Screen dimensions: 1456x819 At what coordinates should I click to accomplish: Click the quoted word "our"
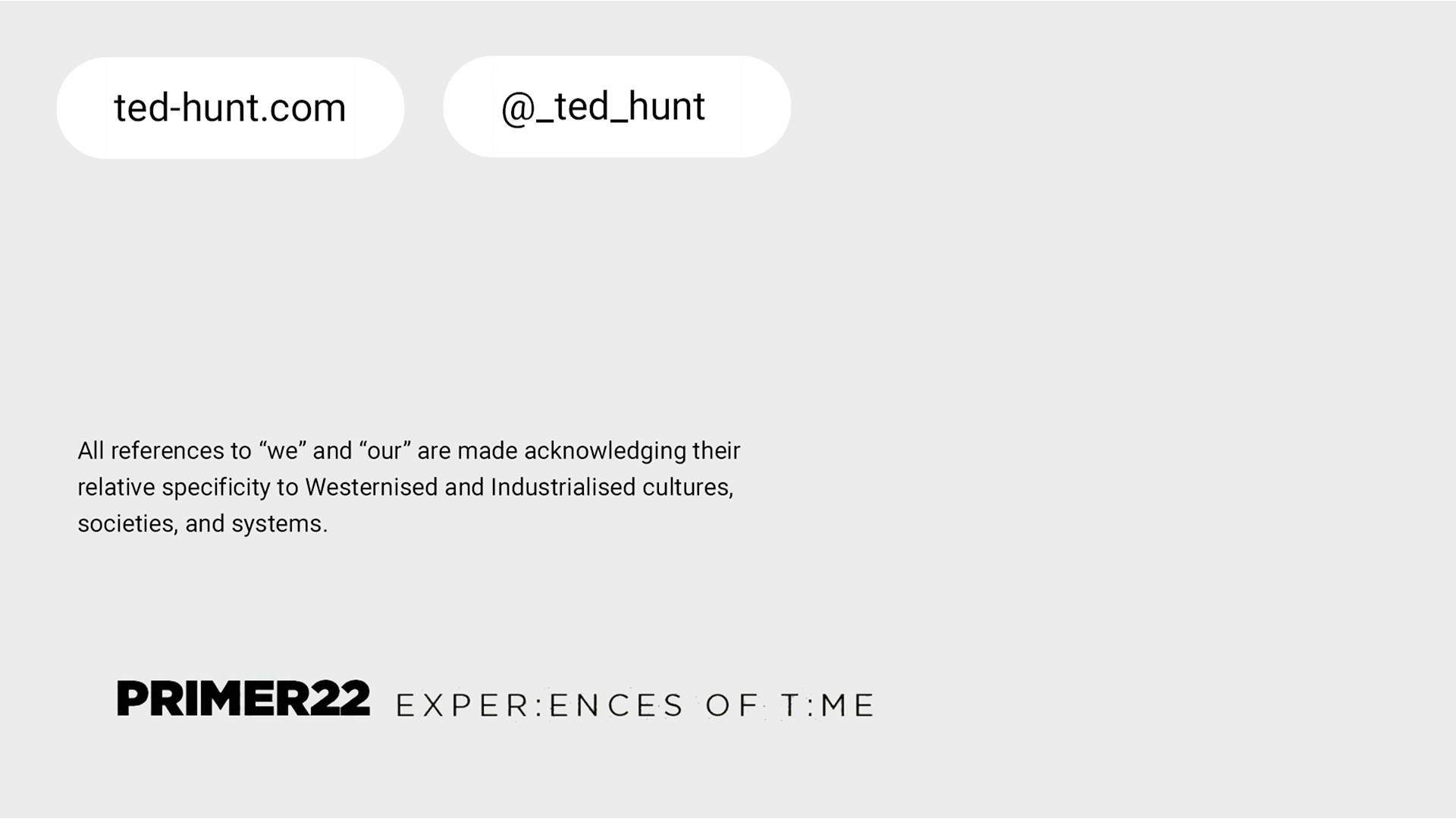click(x=384, y=451)
